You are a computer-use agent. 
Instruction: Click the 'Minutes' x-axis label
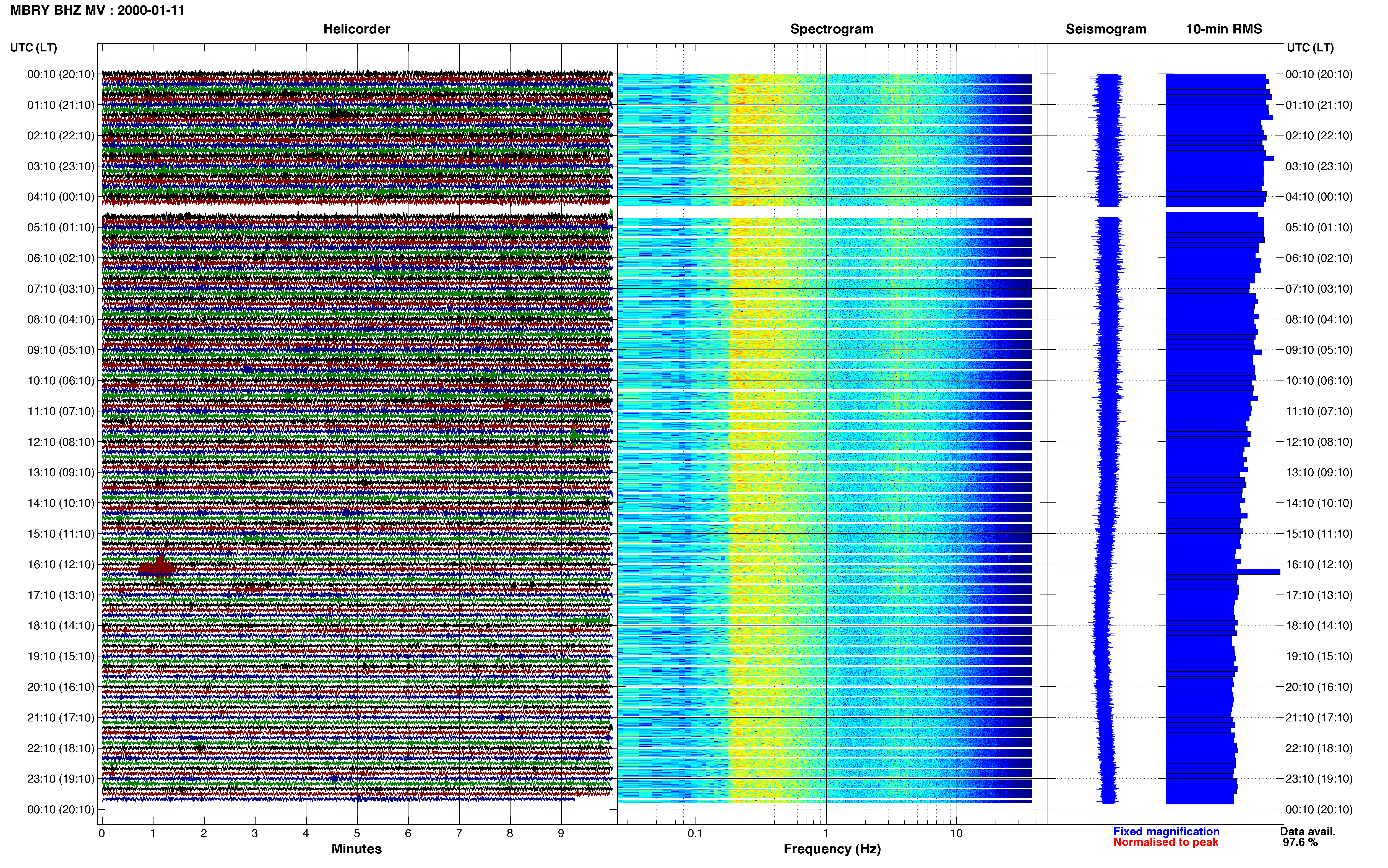[356, 849]
